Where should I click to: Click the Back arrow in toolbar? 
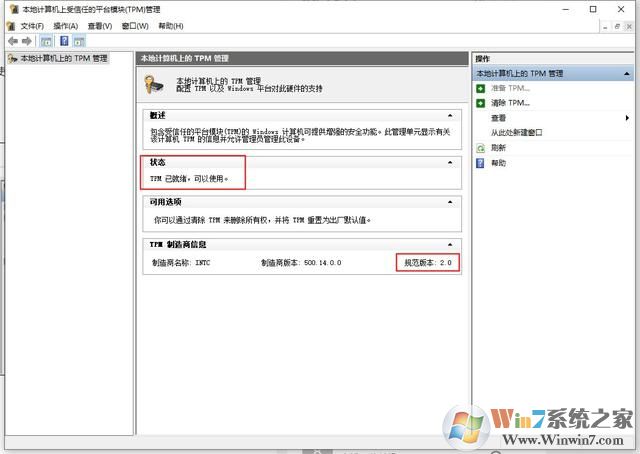click(x=13, y=41)
